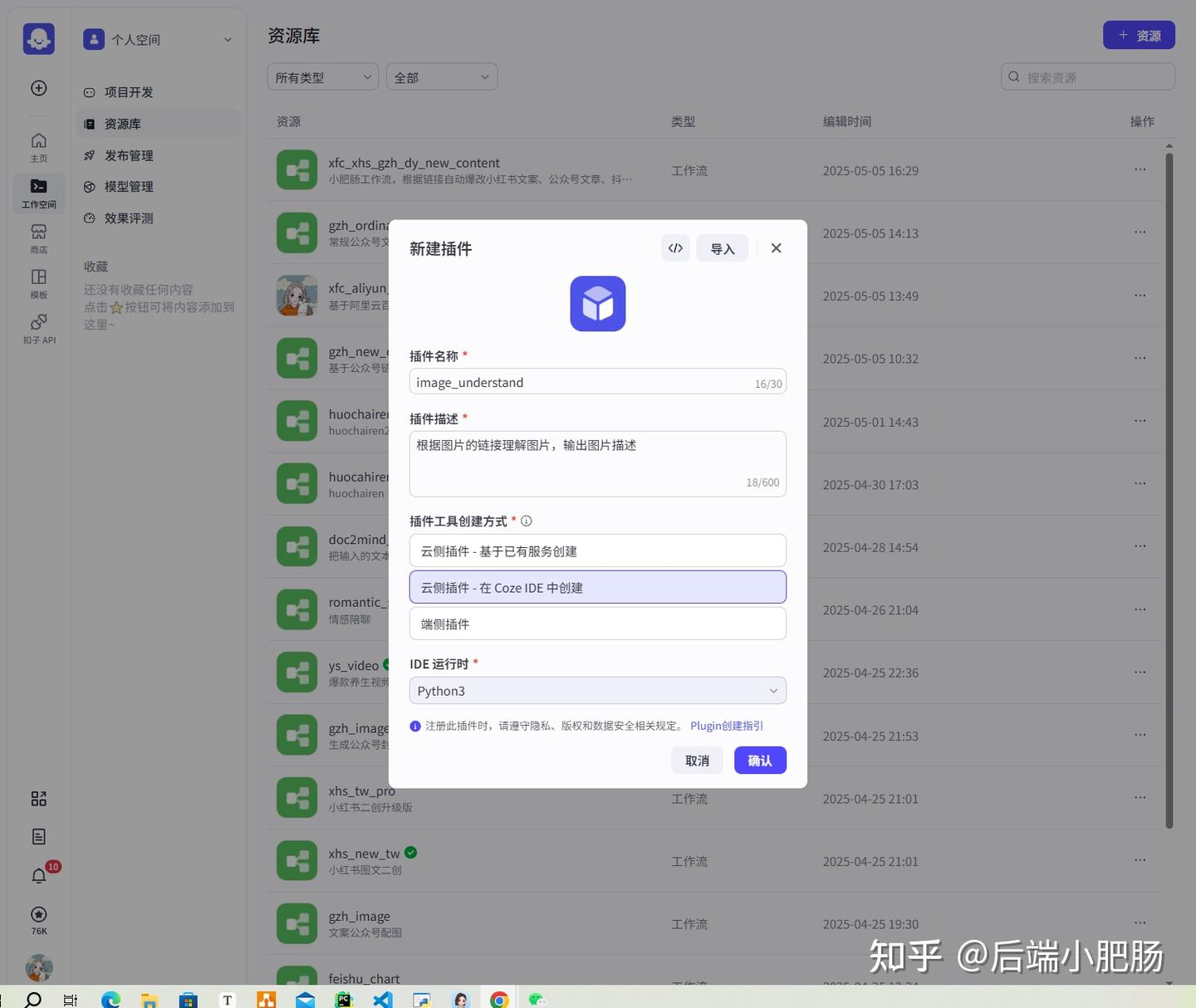
Task: Click the + 资源 button
Action: coord(1139,35)
